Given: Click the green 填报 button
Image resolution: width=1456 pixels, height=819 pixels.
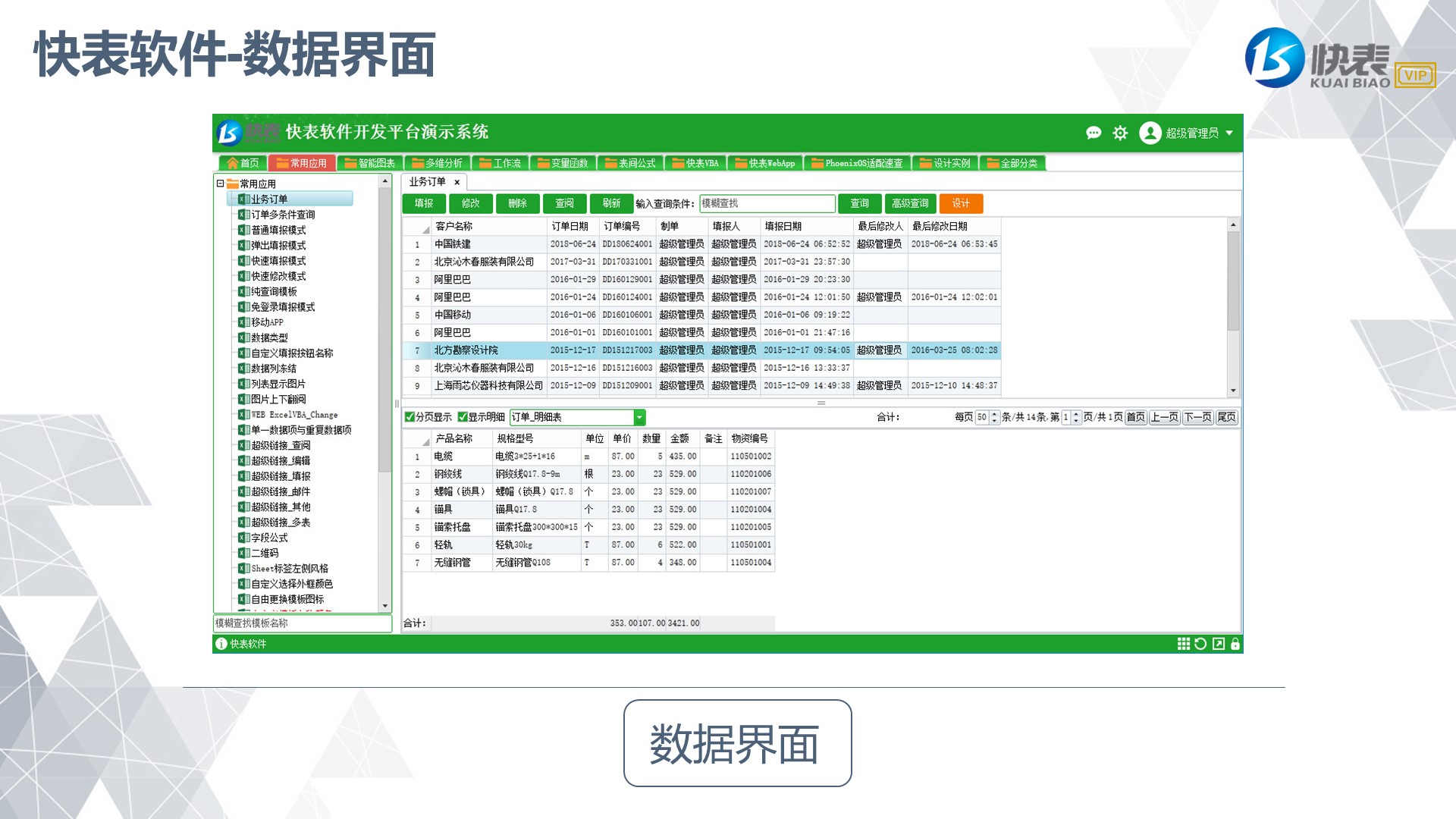Looking at the screenshot, I should [424, 203].
